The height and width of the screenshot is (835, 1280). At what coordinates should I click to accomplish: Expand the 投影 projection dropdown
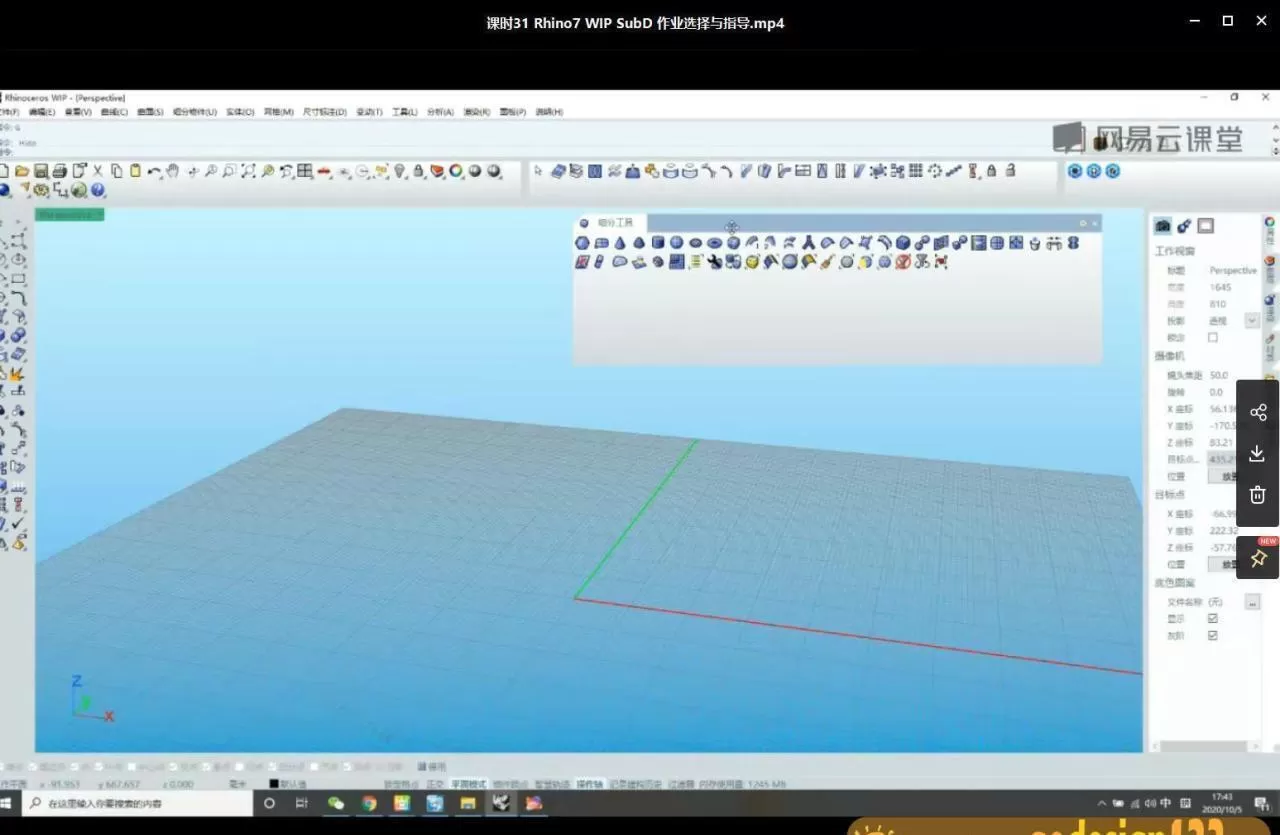[x=1251, y=321]
